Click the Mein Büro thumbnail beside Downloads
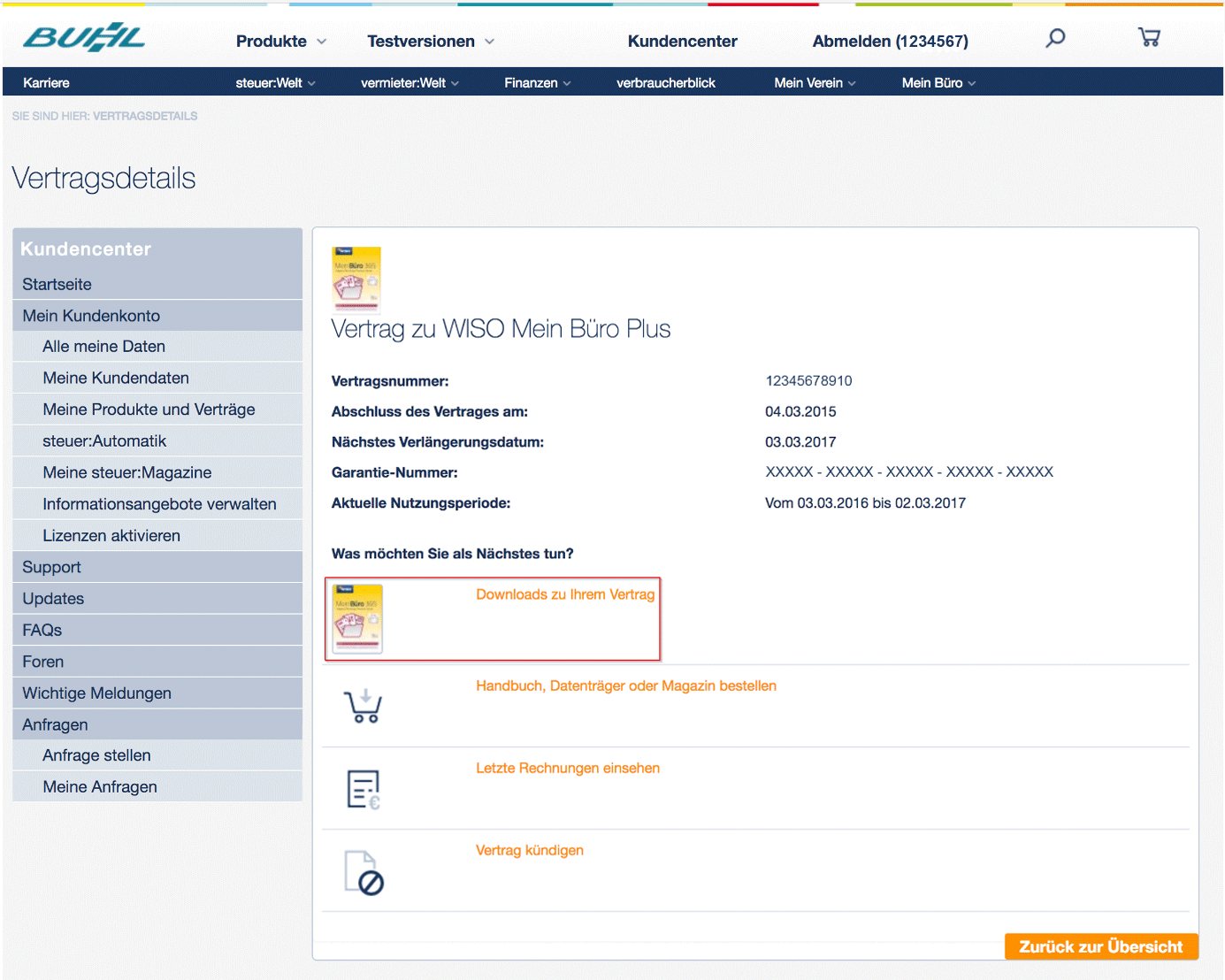Screen dimensions: 1225x980 click(356, 619)
